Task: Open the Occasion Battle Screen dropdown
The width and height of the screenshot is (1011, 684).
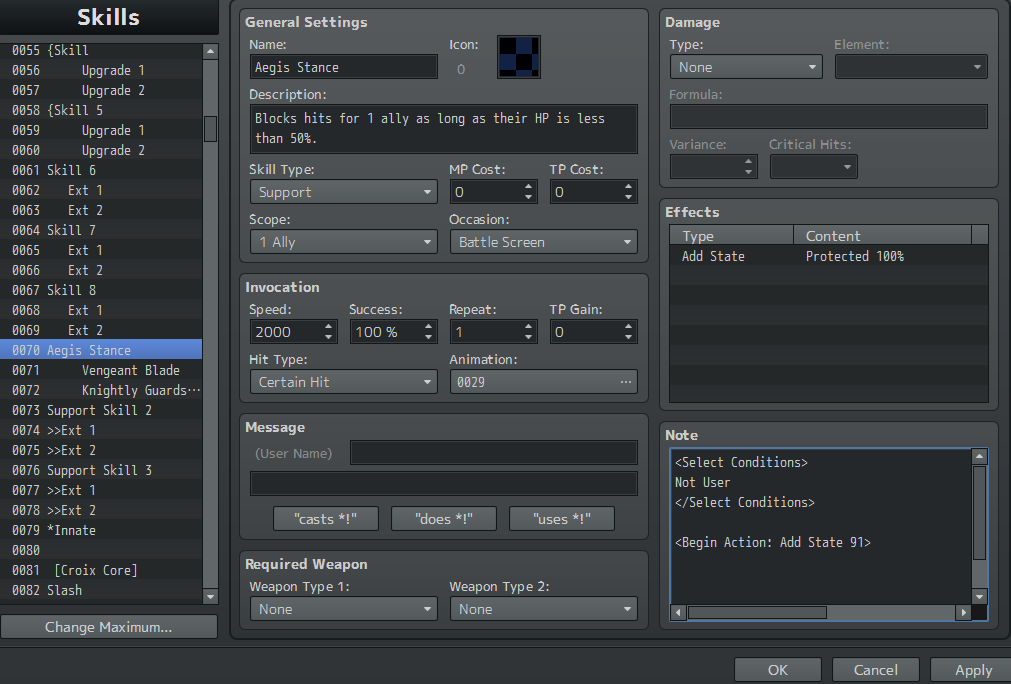Action: tap(544, 242)
